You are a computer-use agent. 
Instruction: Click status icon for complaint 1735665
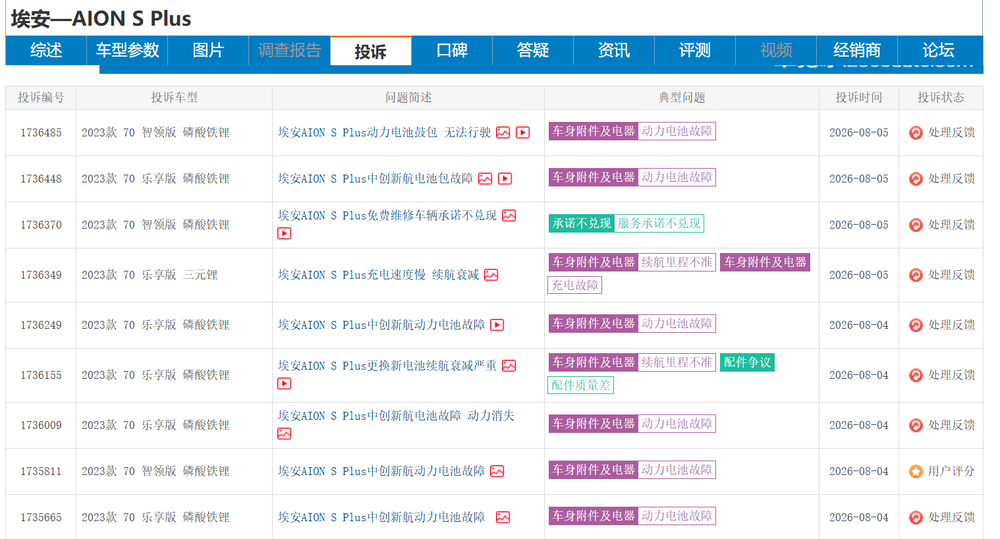pos(916,517)
